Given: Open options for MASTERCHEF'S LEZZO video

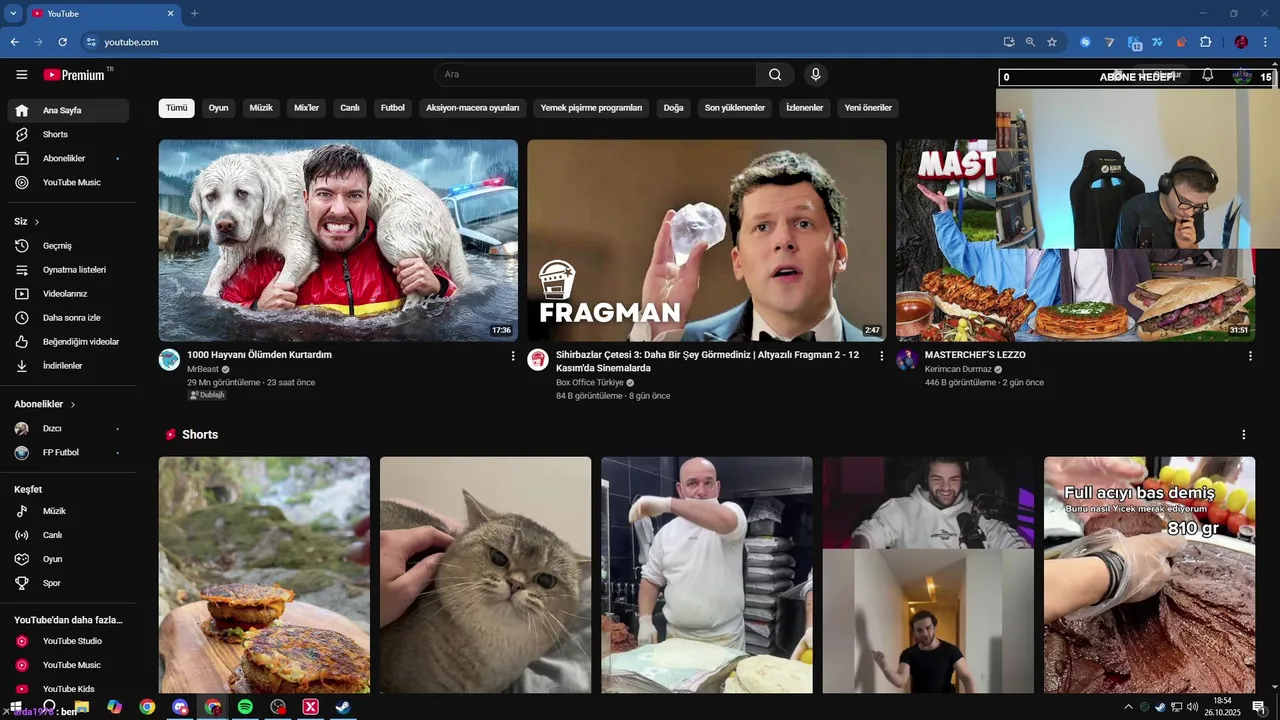Looking at the screenshot, I should click(x=1250, y=356).
